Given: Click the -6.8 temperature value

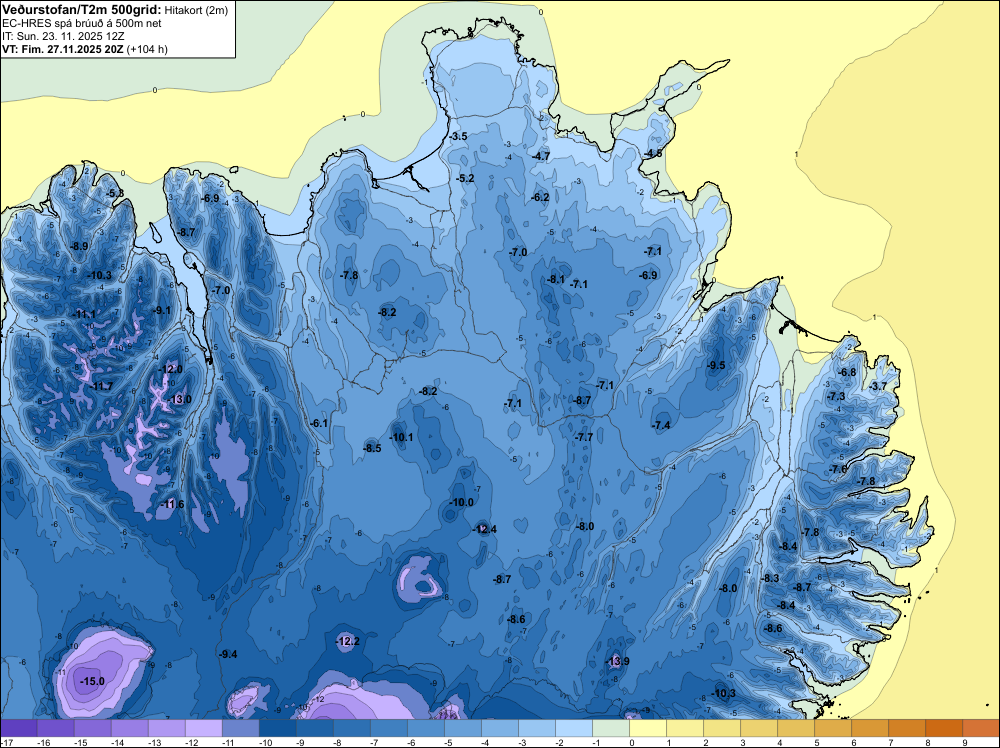Looking at the screenshot, I should [x=847, y=372].
